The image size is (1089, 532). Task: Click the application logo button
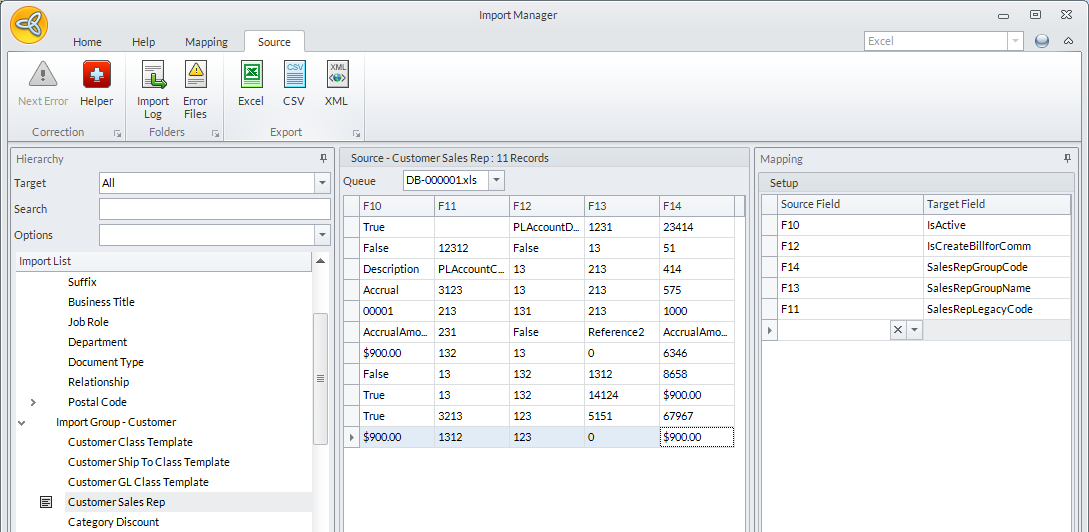point(29,24)
